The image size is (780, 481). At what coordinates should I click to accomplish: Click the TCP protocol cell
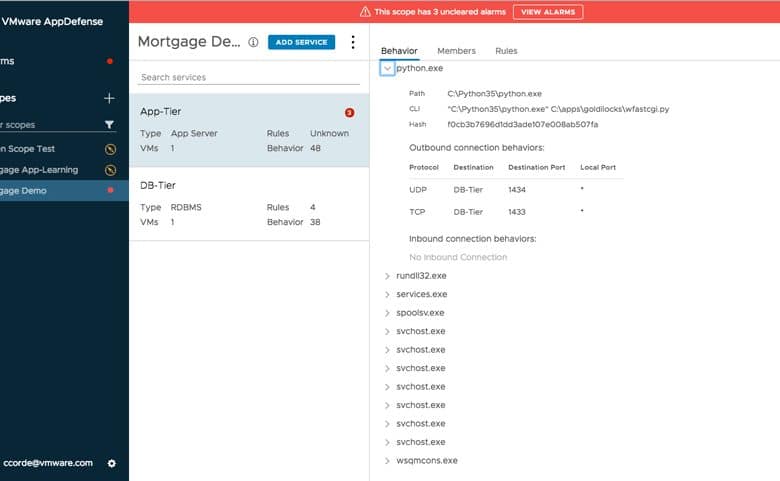coord(417,212)
